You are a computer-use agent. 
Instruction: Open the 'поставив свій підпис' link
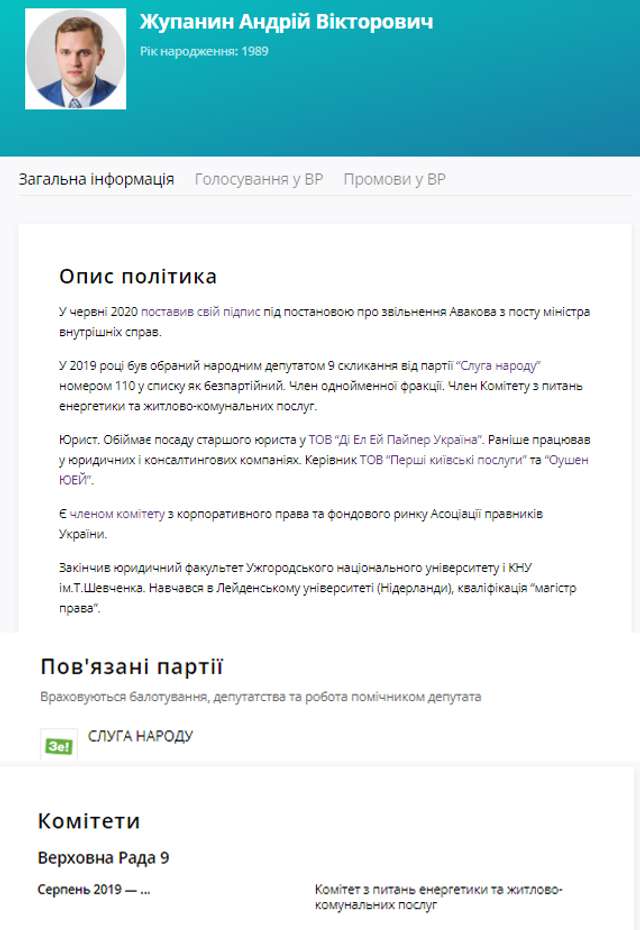point(201,312)
